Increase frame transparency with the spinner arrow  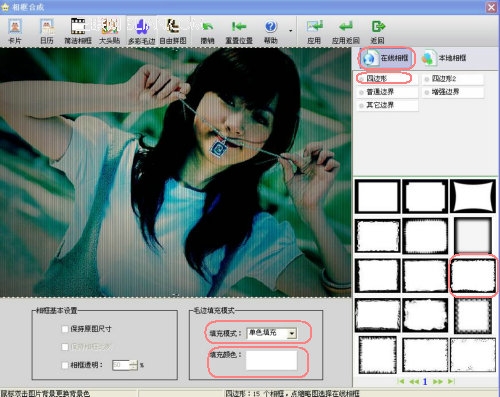pos(133,362)
